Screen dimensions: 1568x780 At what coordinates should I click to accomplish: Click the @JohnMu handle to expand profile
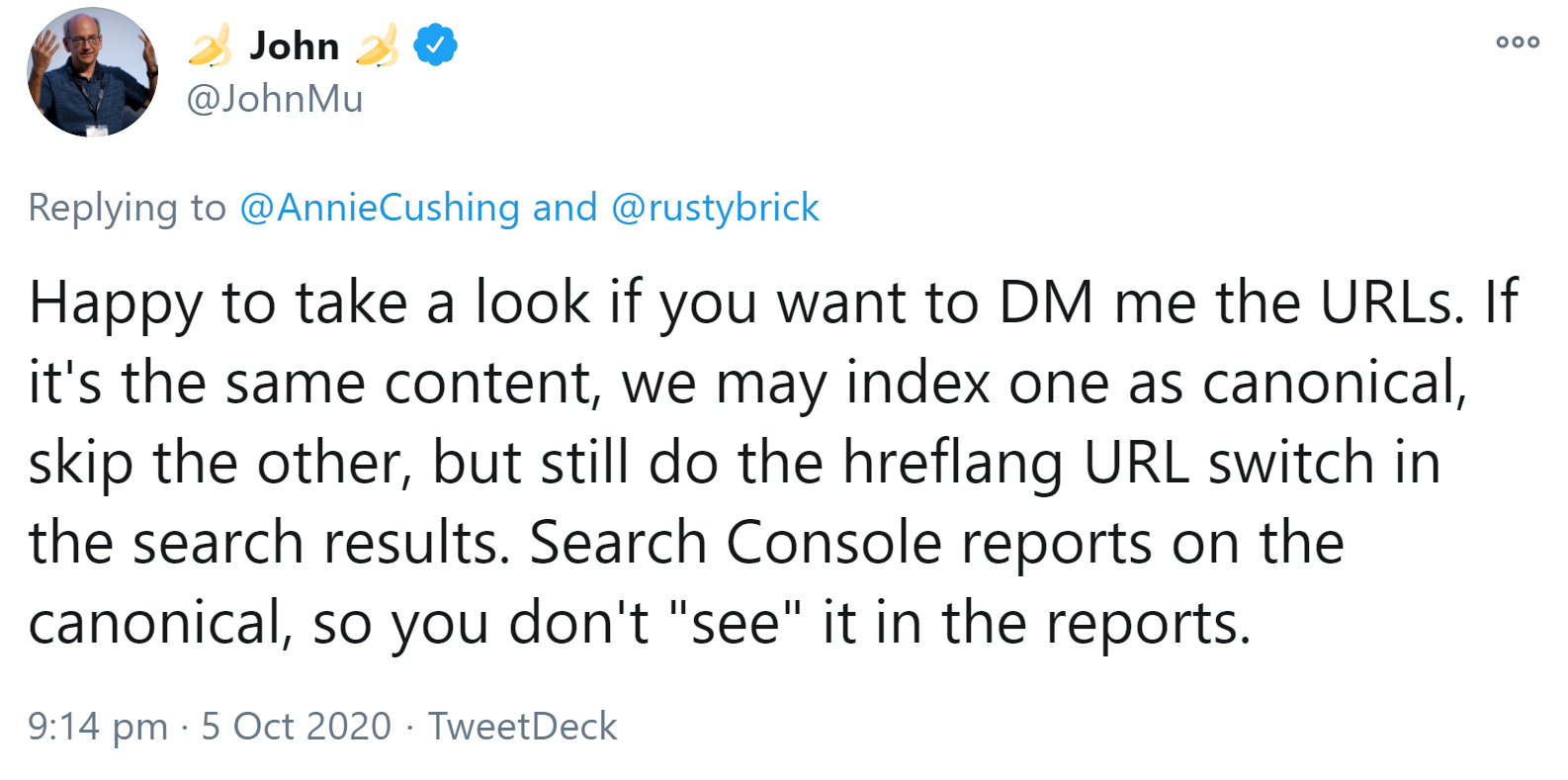(274, 99)
